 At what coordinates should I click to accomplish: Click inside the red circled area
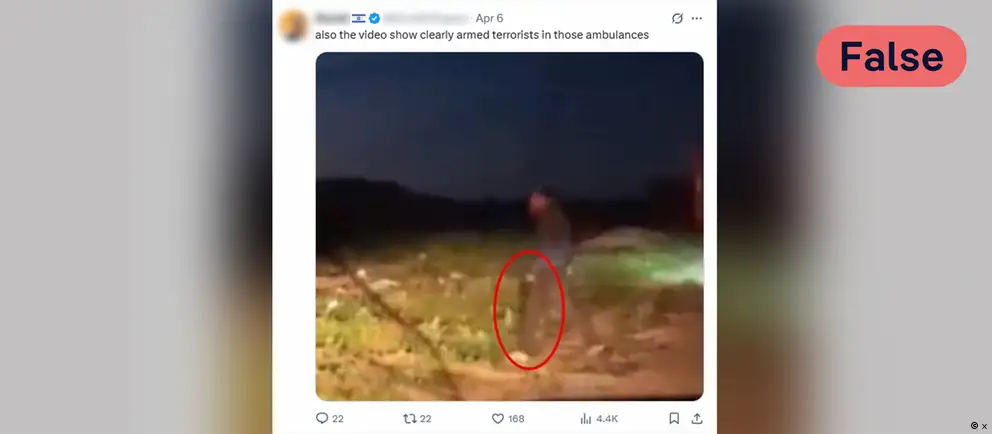529,309
